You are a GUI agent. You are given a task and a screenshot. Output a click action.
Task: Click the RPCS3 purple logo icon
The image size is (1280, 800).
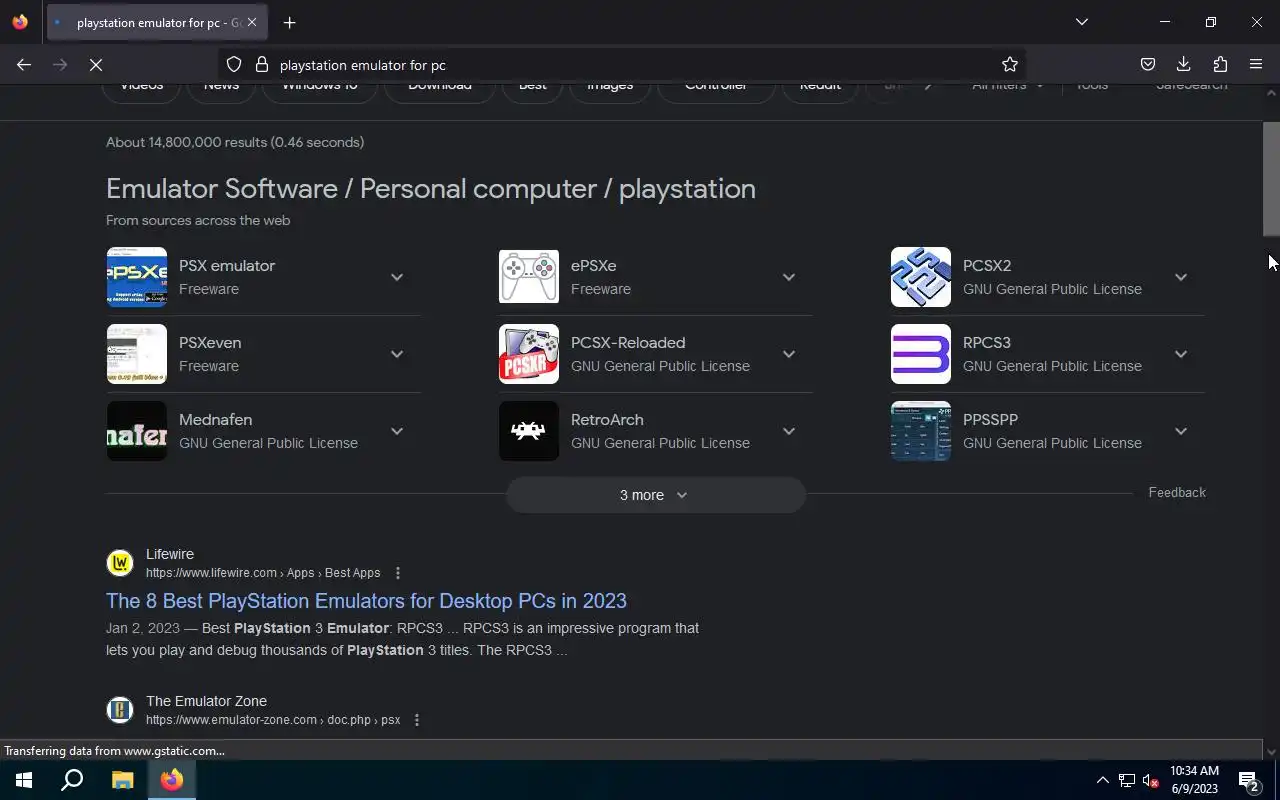pyautogui.click(x=921, y=354)
